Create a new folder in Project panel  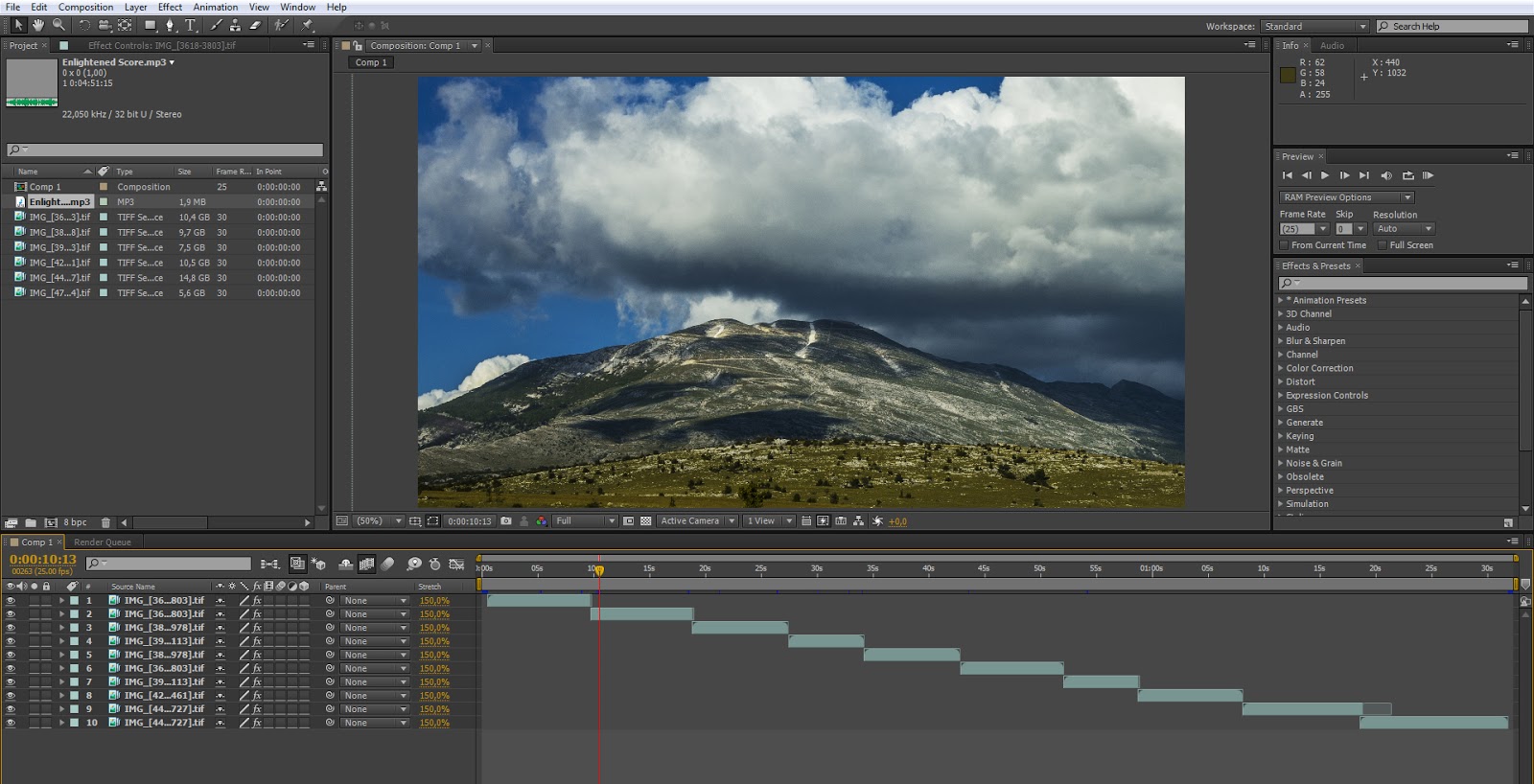[31, 522]
